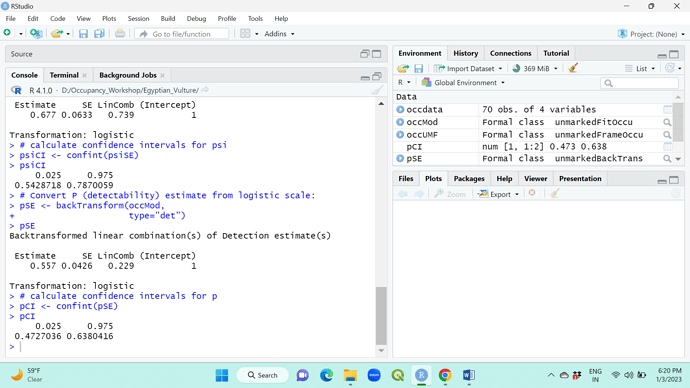This screenshot has width=690, height=388.
Task: Open Word from the taskbar
Action: coord(469,375)
